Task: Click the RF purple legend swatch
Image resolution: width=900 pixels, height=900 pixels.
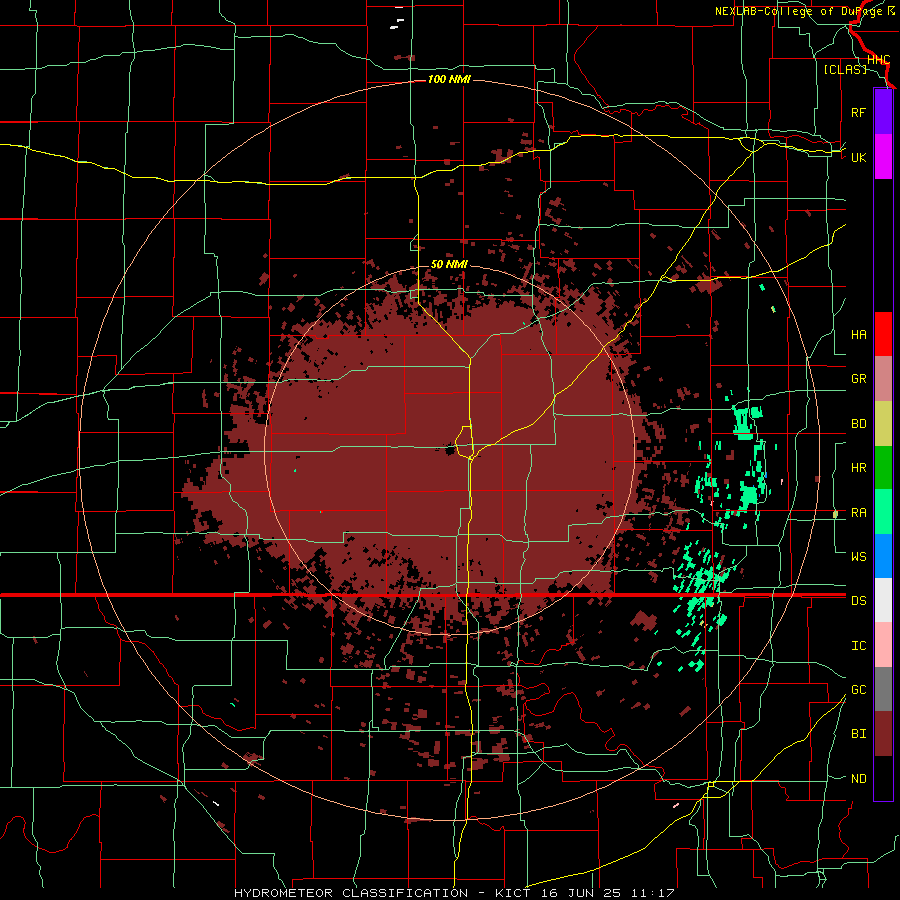Action: (x=883, y=112)
